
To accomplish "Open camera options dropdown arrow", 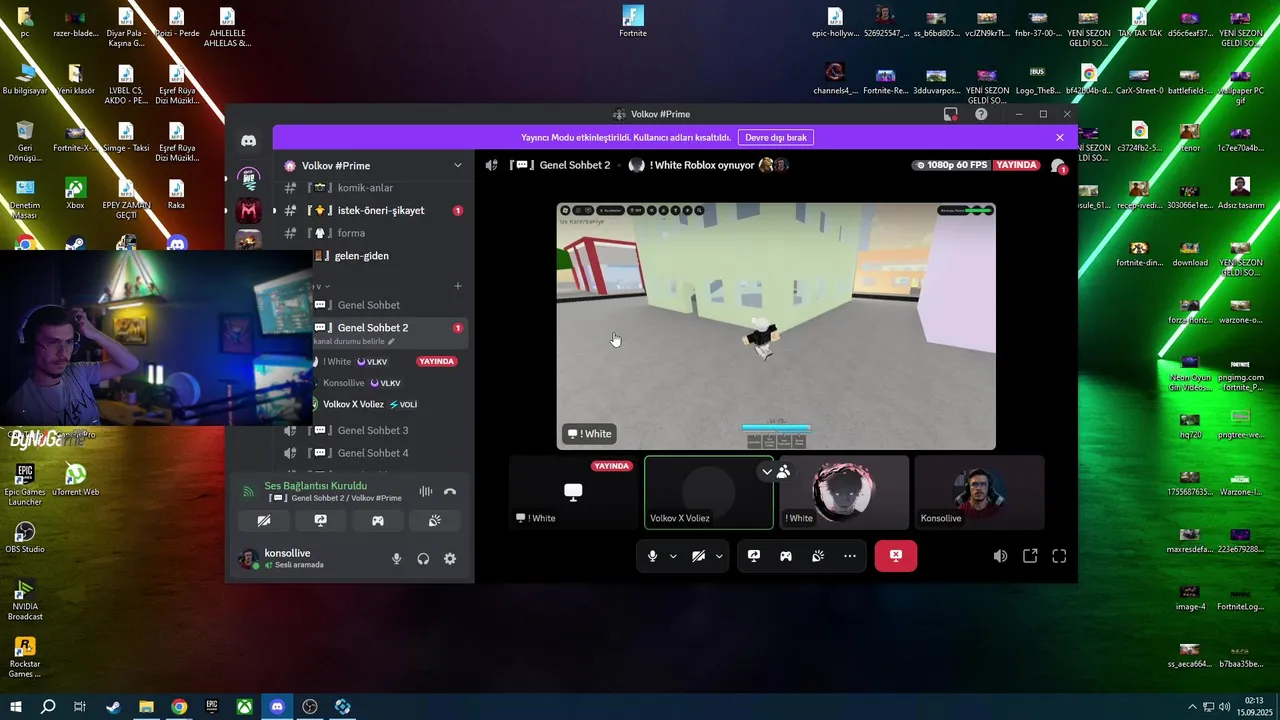I will (x=719, y=556).
